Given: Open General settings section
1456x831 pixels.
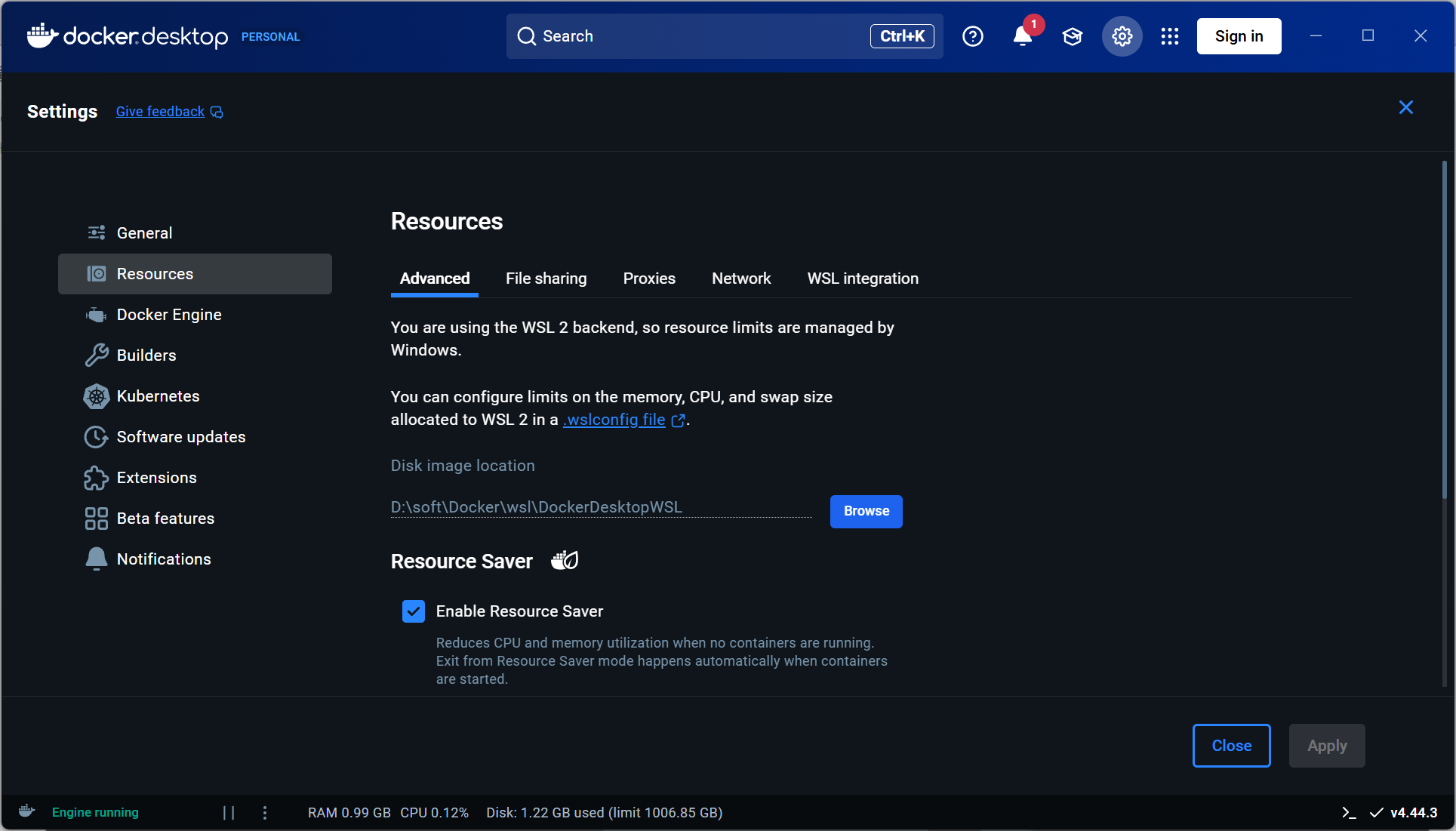Looking at the screenshot, I should point(195,233).
